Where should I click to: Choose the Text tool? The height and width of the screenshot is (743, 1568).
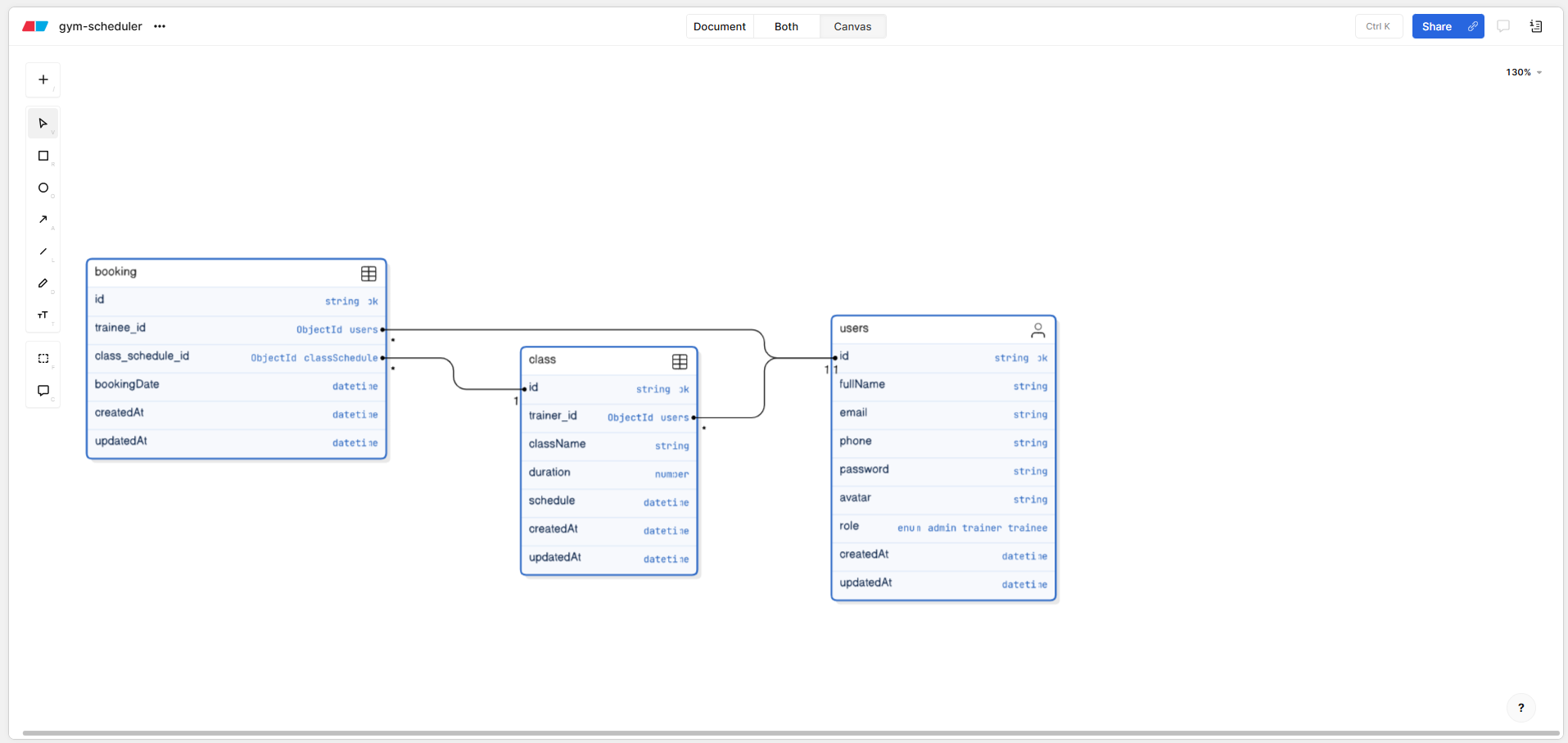(43, 315)
